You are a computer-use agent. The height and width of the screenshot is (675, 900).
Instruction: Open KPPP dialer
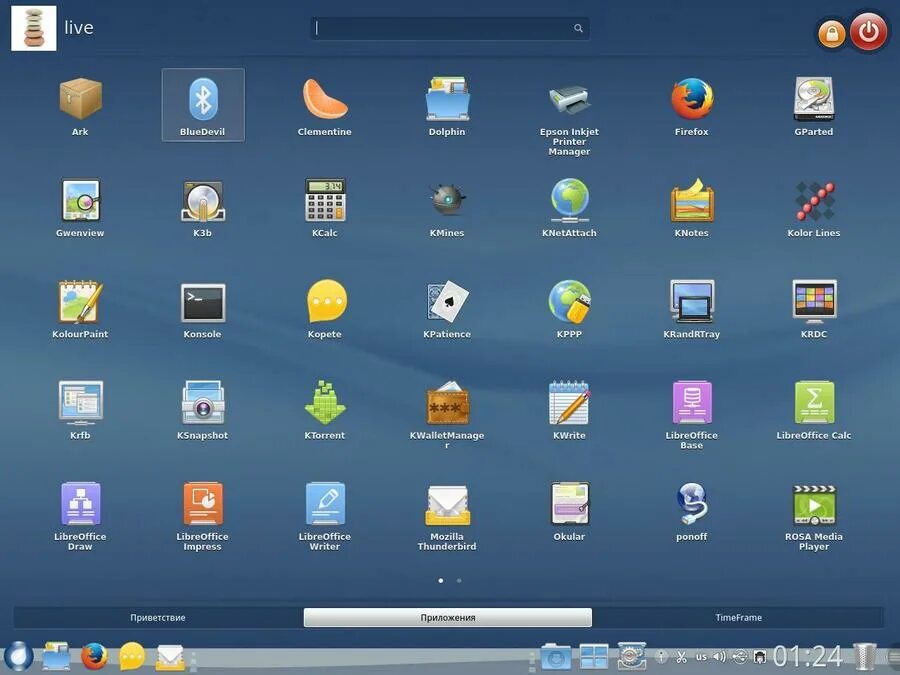pos(569,309)
